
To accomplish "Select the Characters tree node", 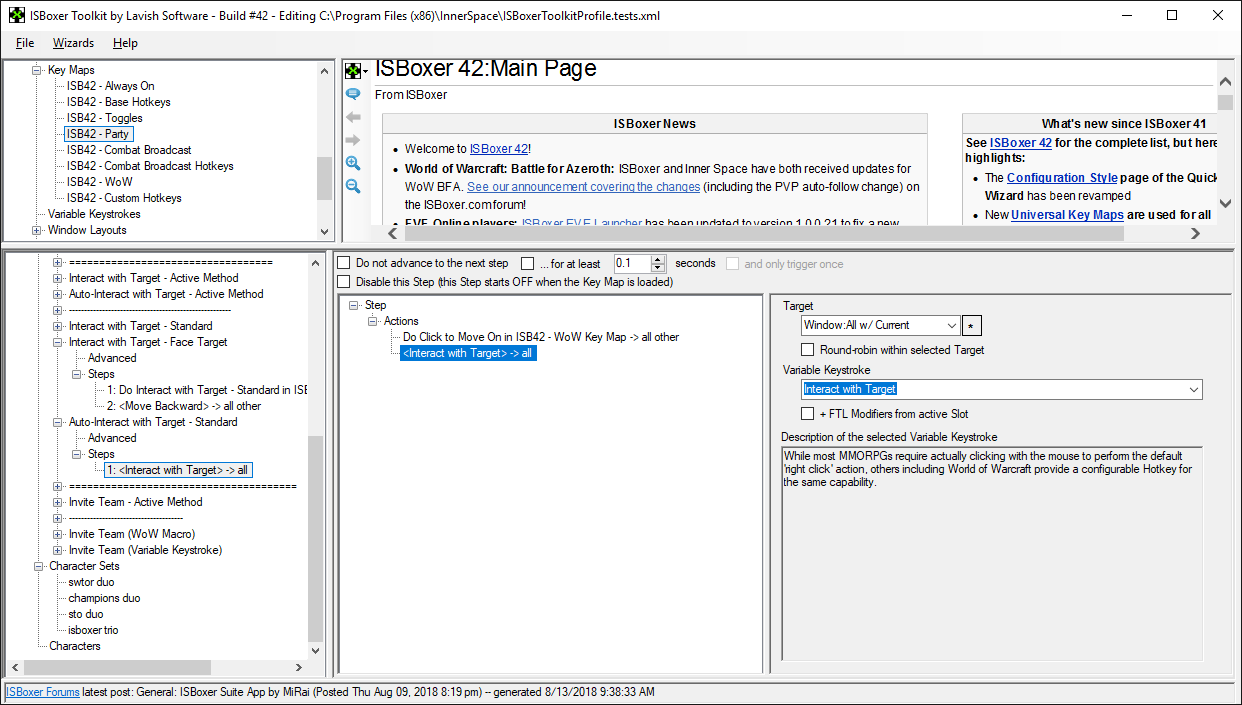I will tap(75, 646).
